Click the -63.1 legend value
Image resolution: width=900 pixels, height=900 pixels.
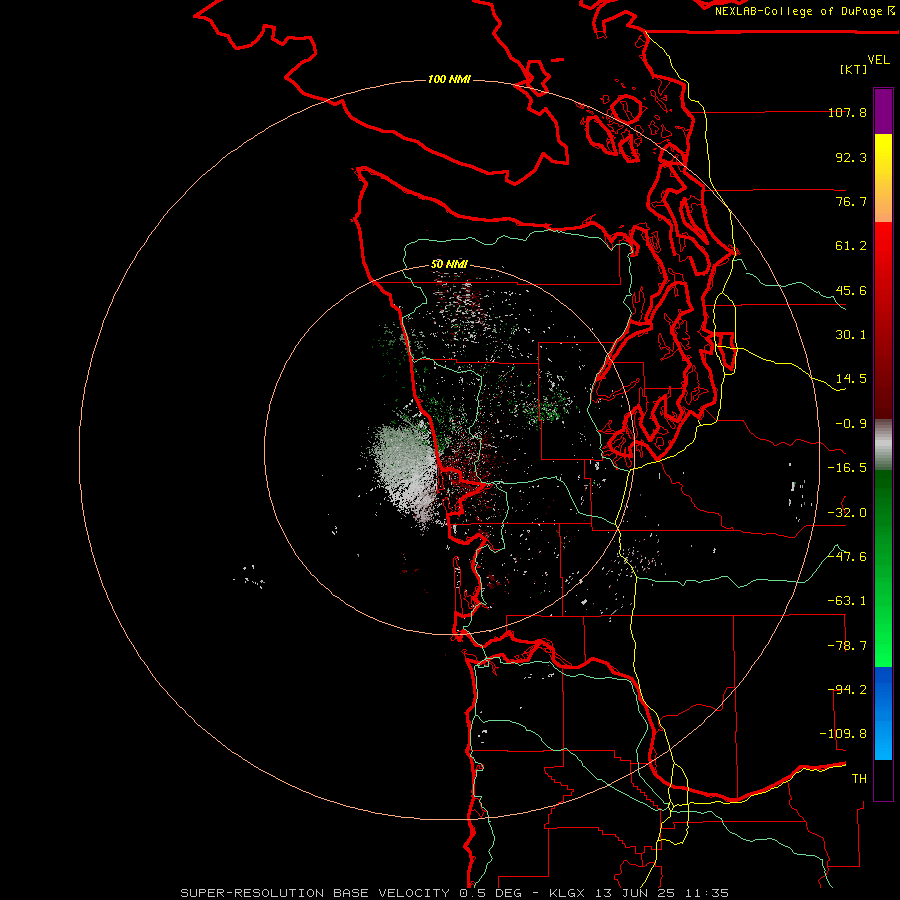[847, 601]
